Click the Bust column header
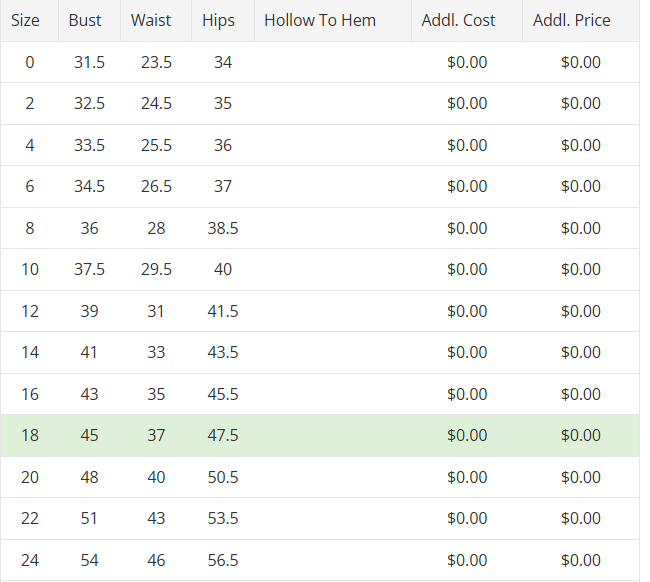 pyautogui.click(x=85, y=20)
